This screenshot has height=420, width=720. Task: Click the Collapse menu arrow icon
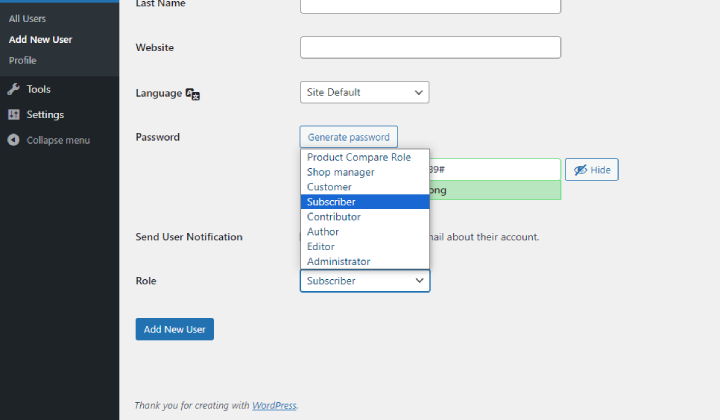pos(13,140)
